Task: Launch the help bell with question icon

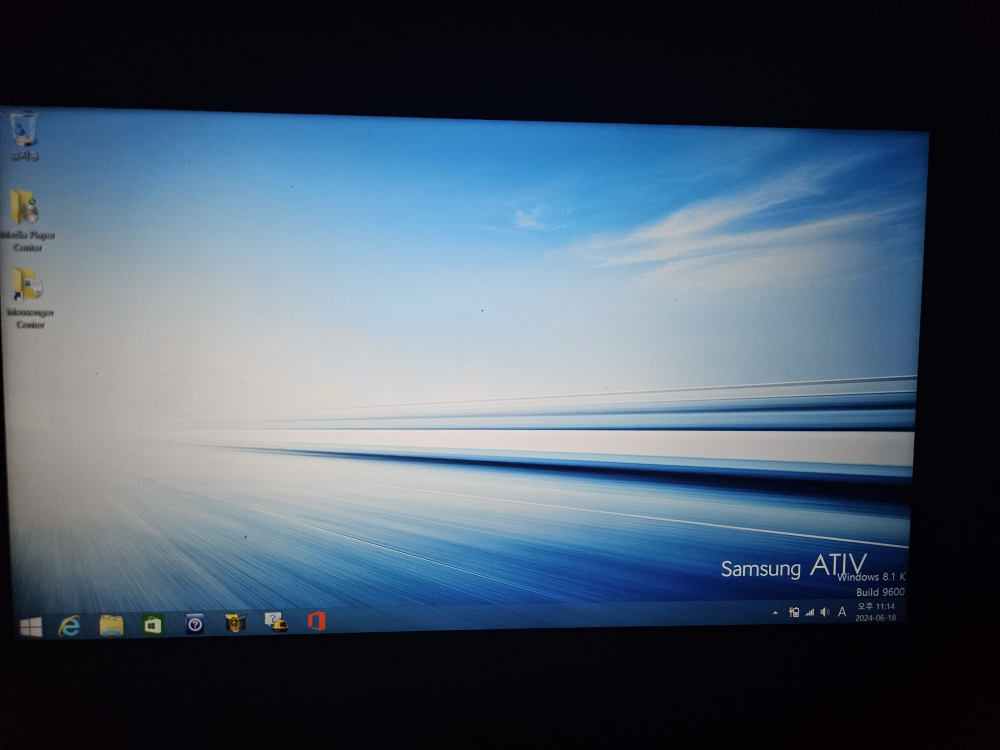Action: point(276,622)
